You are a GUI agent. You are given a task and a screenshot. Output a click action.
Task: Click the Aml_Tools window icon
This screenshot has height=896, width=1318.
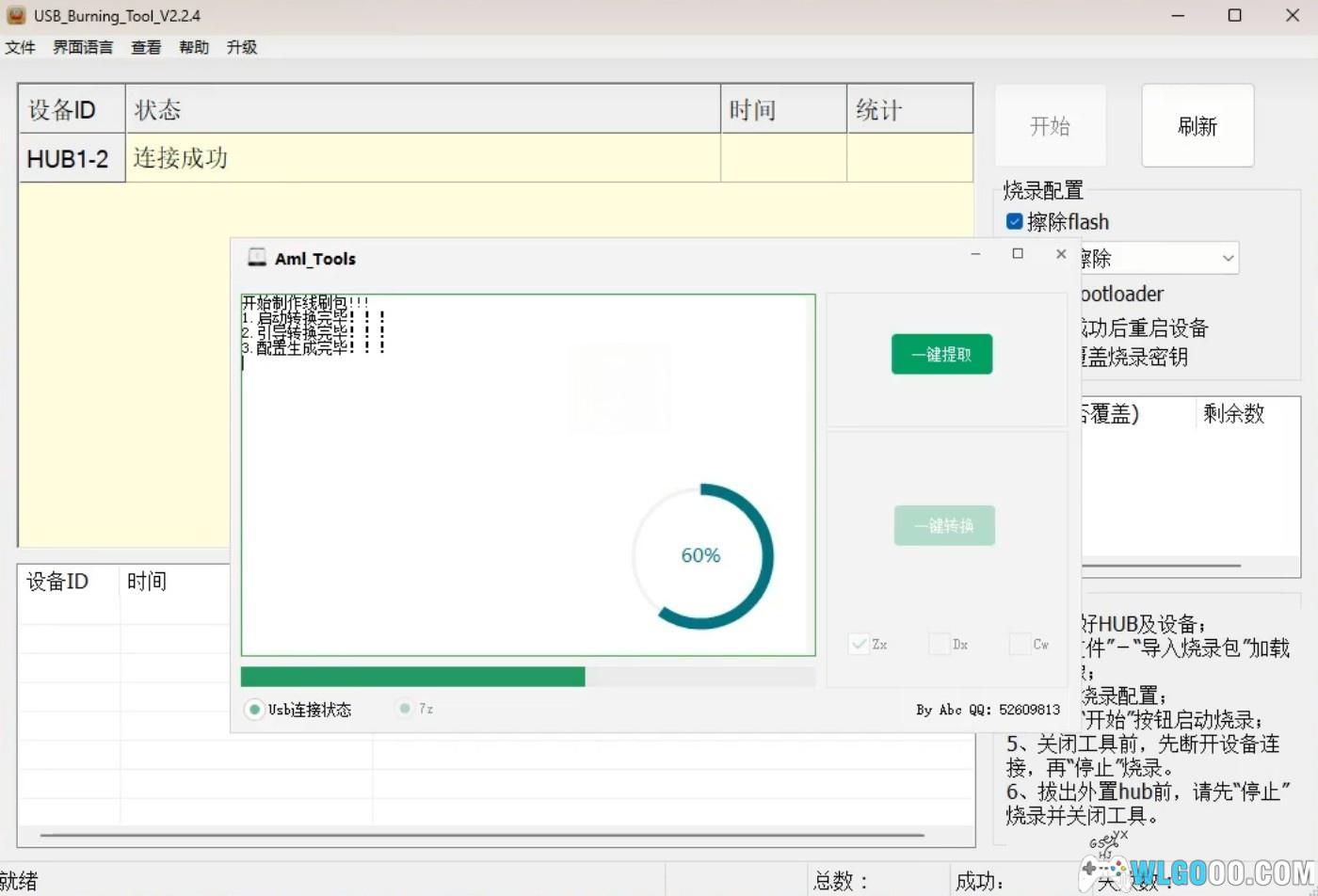tap(256, 258)
